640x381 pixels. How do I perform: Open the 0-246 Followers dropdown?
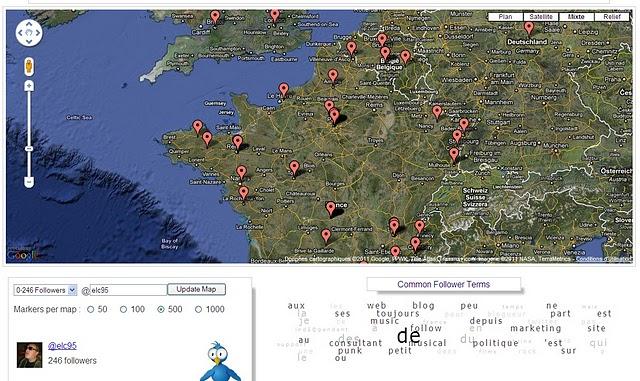(x=45, y=290)
